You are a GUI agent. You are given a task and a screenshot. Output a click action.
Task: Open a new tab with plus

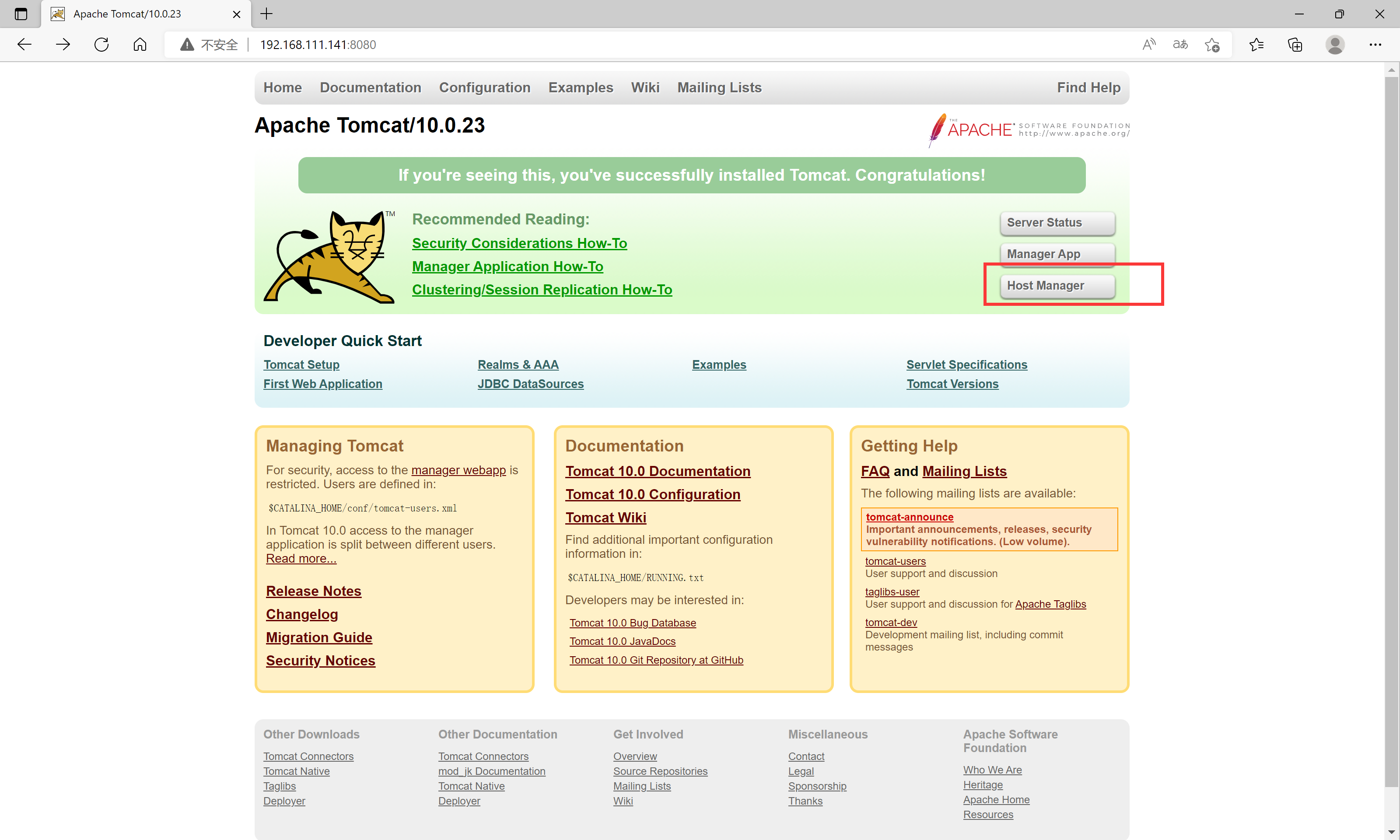[x=266, y=14]
